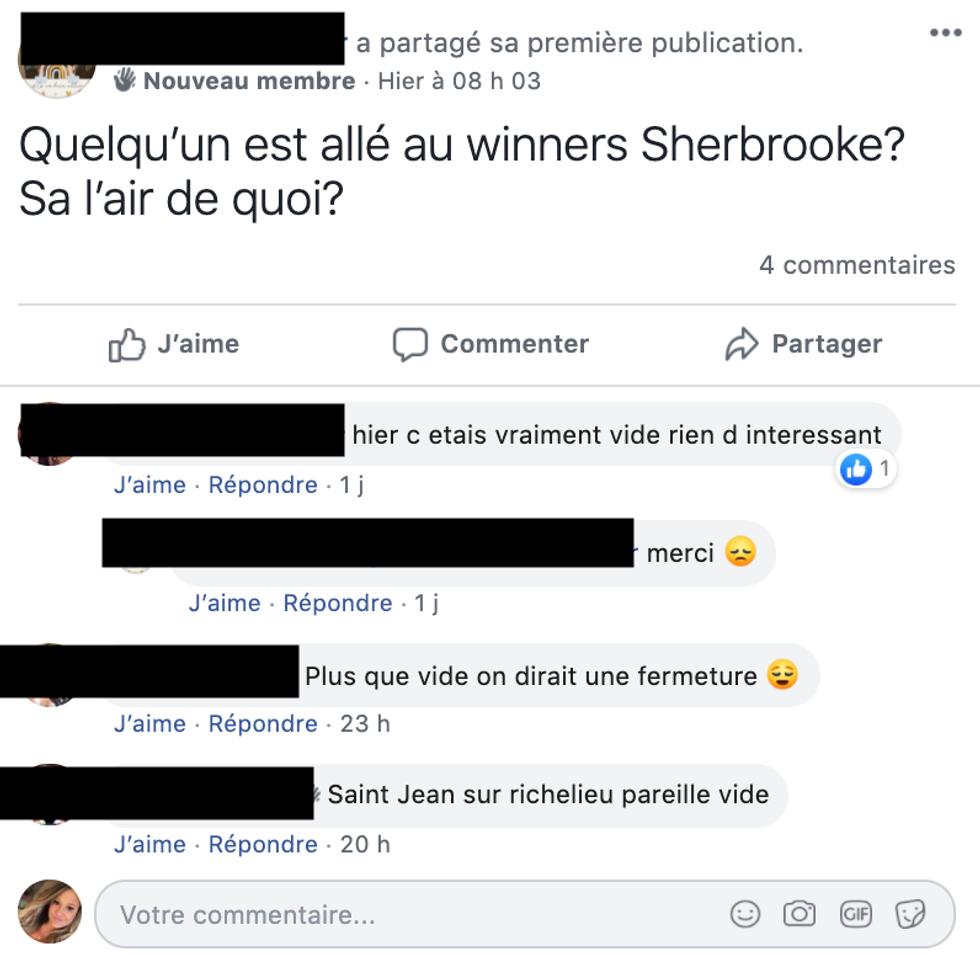Like the comment about vide rien d interessant
This screenshot has width=980, height=955.
[150, 485]
